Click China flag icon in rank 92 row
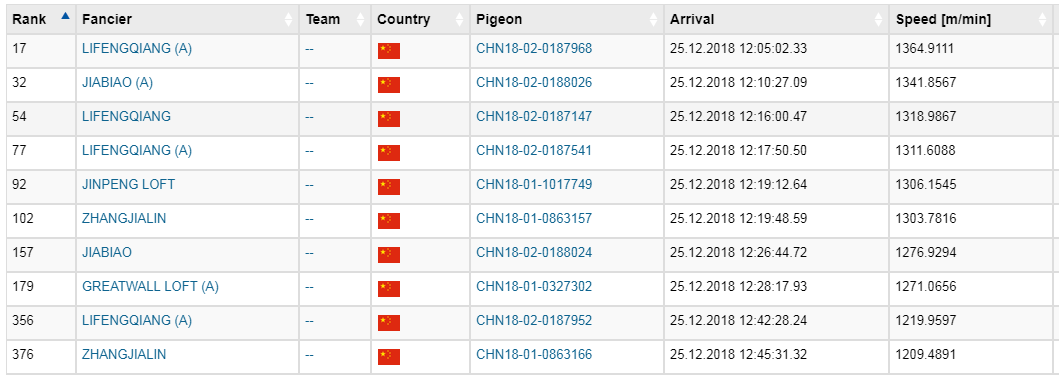The image size is (1059, 382). tap(388, 187)
